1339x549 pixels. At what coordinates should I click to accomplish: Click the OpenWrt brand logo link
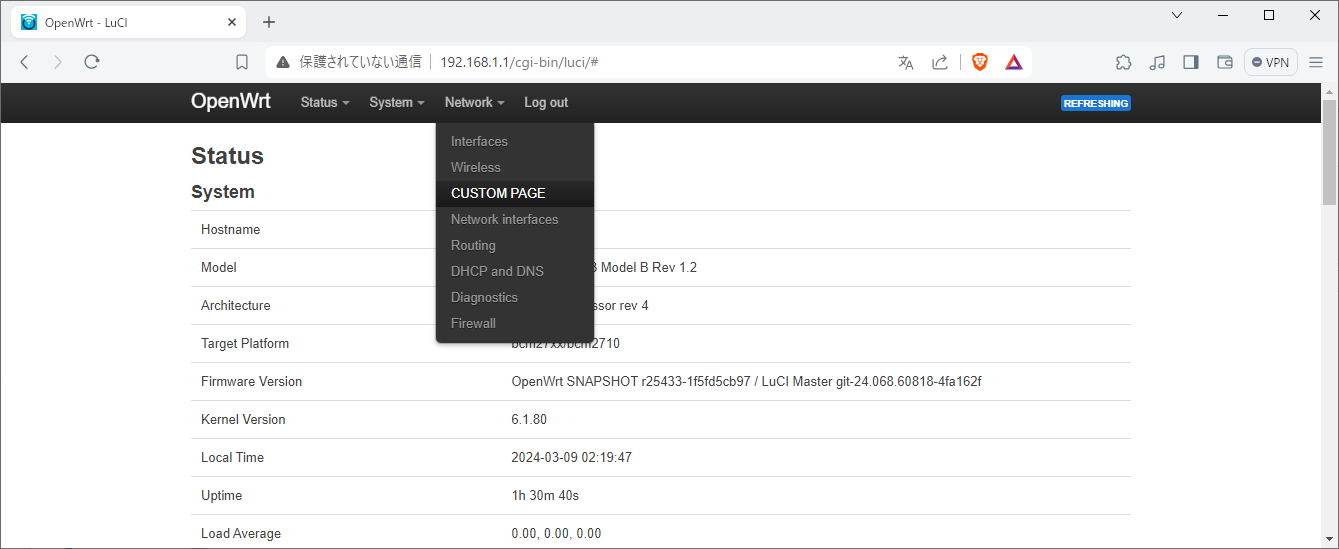coord(231,102)
